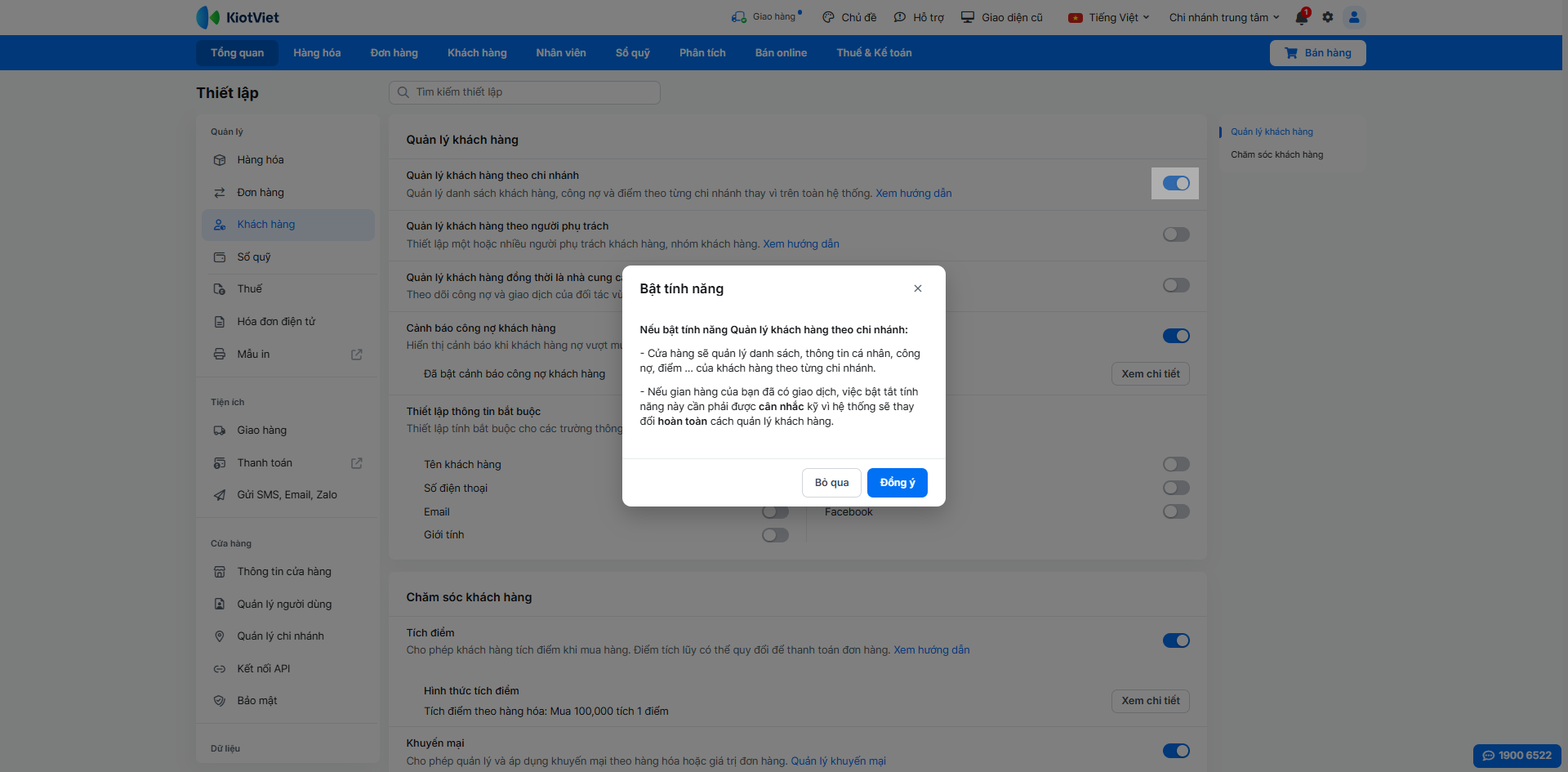Image resolution: width=1568 pixels, height=772 pixels.
Task: Click the Kết nối API link icon
Action: click(x=220, y=669)
